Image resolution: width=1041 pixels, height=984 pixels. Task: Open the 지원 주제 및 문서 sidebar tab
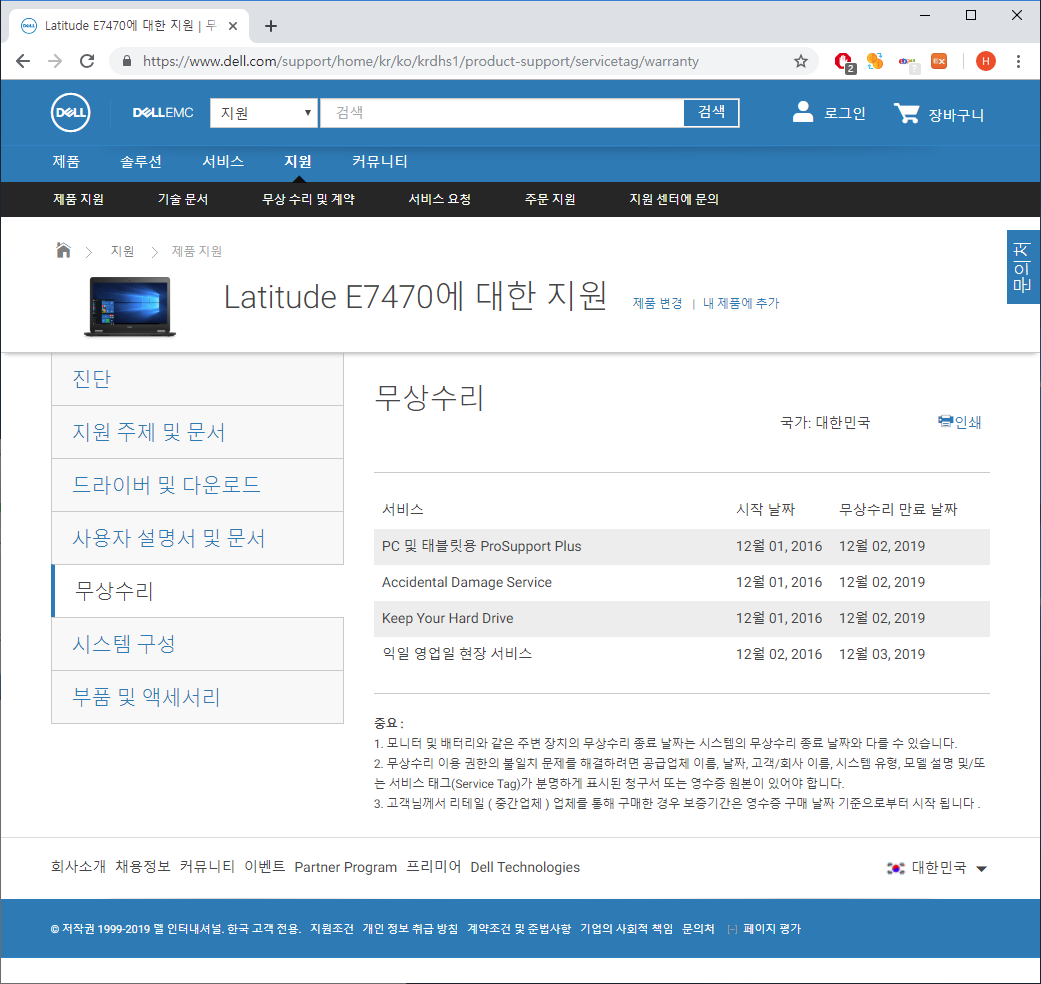[197, 432]
